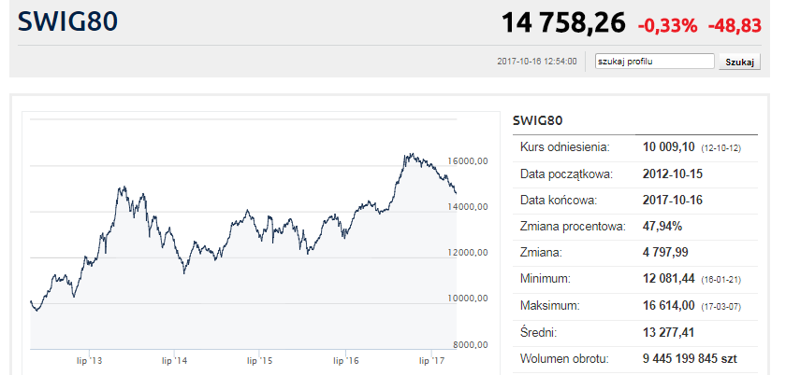Select the Maksimum value 16 614,00
The height and width of the screenshot is (375, 786).
click(x=668, y=306)
